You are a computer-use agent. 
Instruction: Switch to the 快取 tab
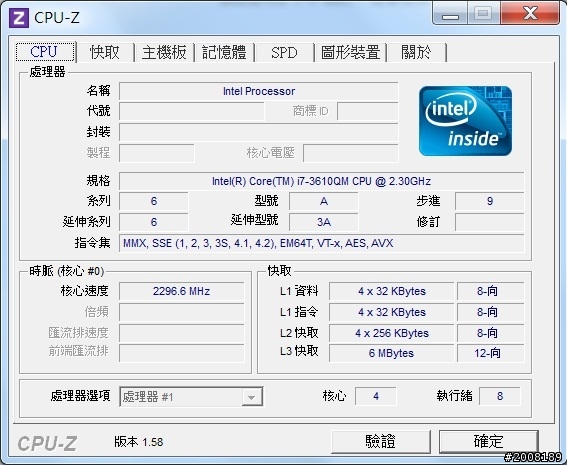tap(105, 52)
